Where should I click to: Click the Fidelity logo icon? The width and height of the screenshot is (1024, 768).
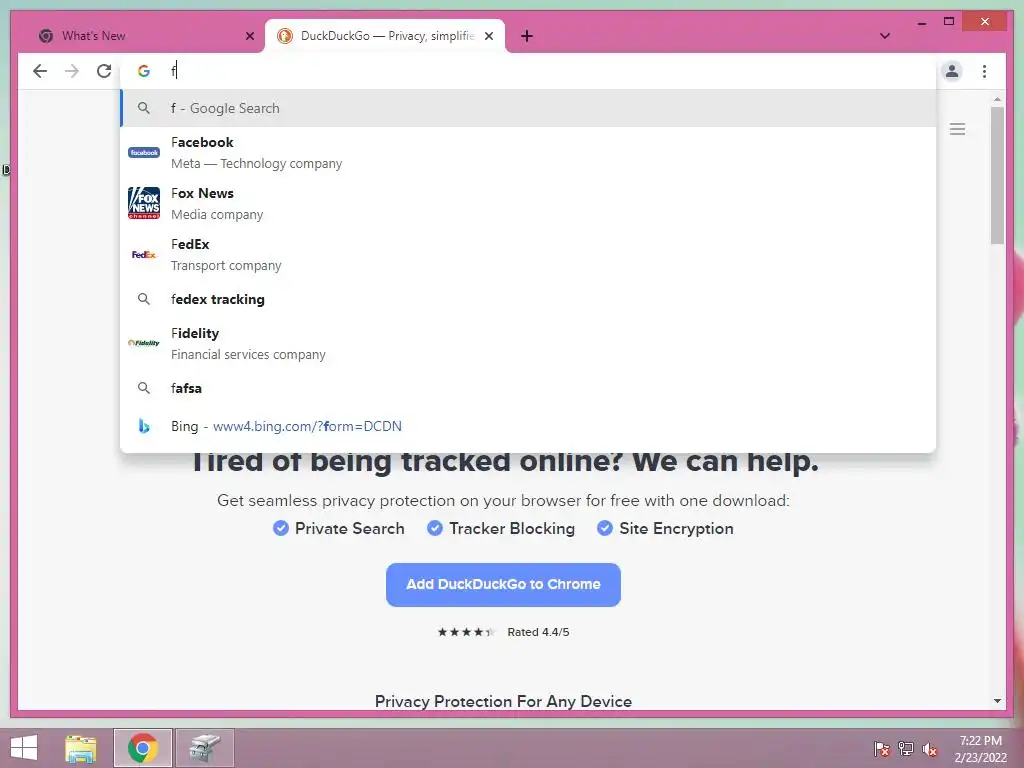[144, 343]
